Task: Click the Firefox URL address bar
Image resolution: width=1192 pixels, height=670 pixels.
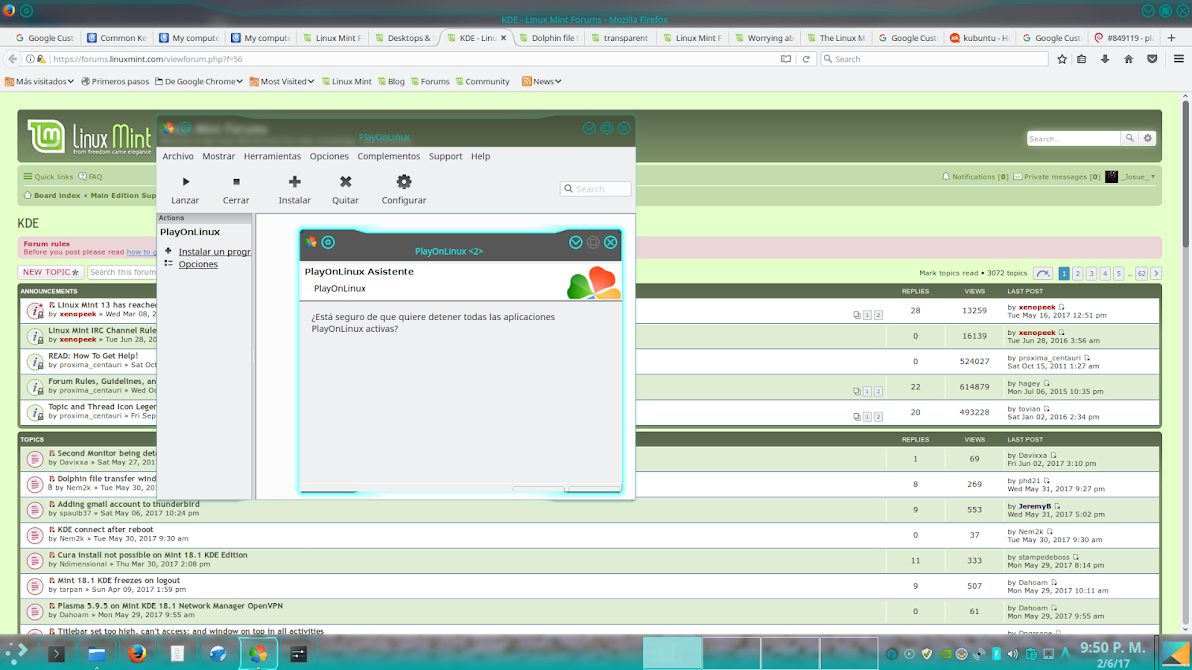Action: (x=411, y=59)
